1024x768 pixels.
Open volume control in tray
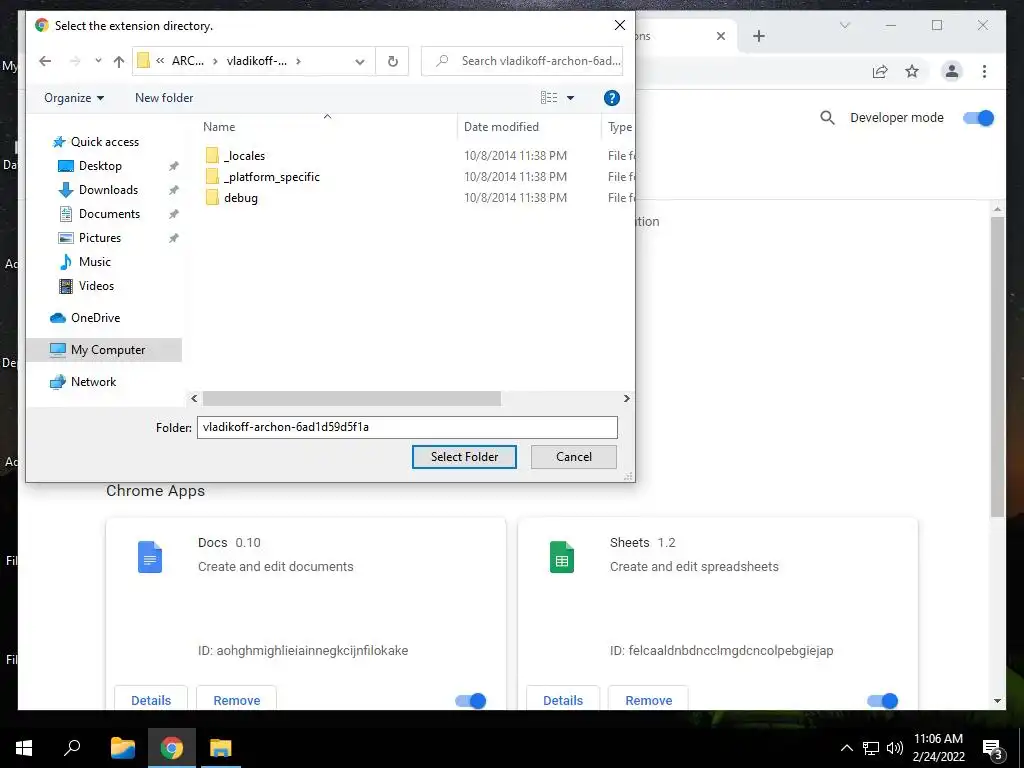(x=895, y=748)
